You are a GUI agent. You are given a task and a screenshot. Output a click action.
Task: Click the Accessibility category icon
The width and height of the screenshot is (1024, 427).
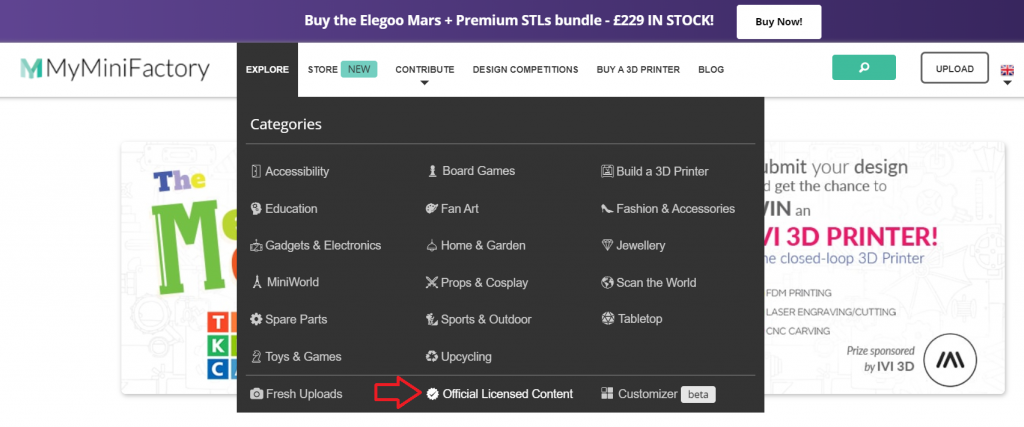(256, 172)
